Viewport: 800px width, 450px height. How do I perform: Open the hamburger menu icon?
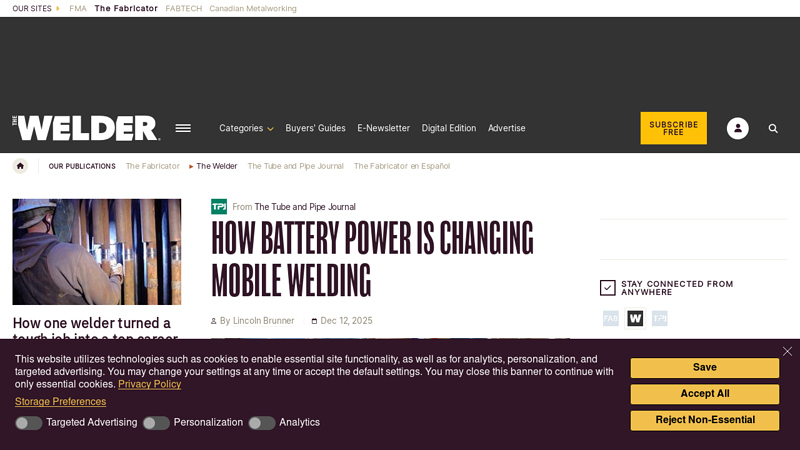pyautogui.click(x=183, y=128)
